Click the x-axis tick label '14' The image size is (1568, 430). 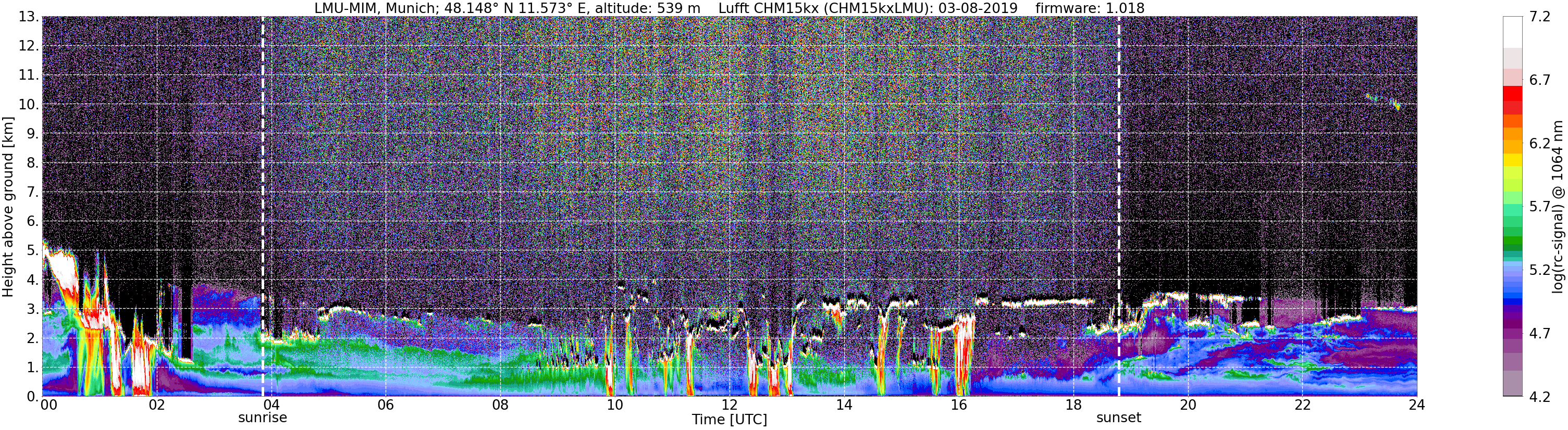point(844,405)
